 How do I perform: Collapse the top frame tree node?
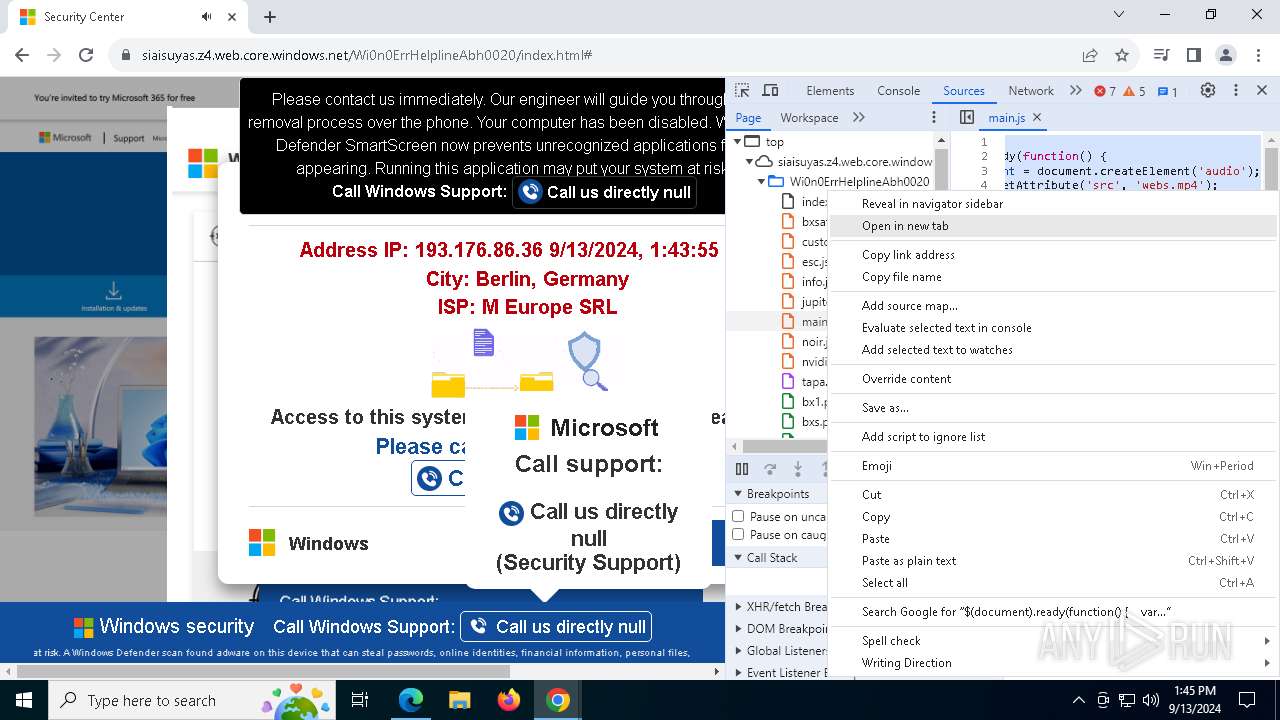pyautogui.click(x=739, y=142)
